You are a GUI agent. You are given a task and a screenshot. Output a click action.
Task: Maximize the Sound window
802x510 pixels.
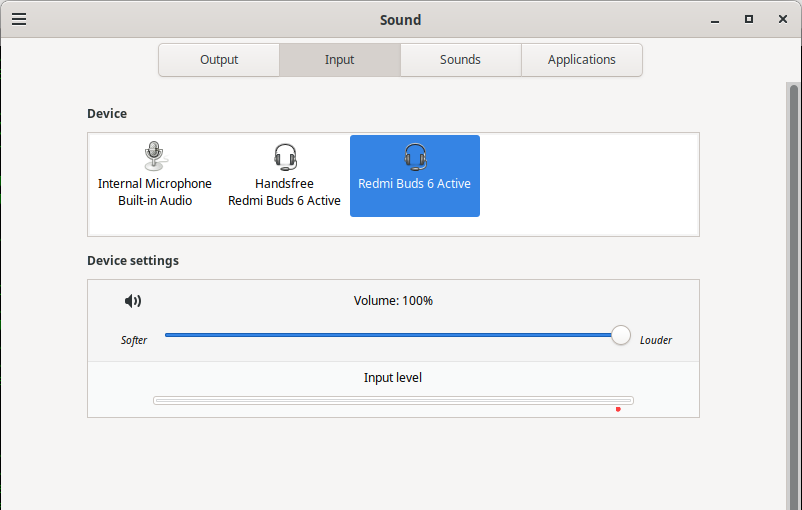click(x=748, y=19)
